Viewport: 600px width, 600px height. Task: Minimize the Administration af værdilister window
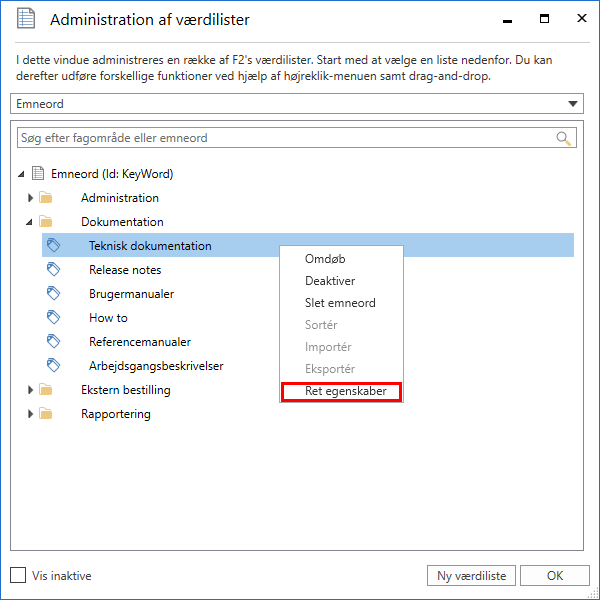(x=507, y=19)
